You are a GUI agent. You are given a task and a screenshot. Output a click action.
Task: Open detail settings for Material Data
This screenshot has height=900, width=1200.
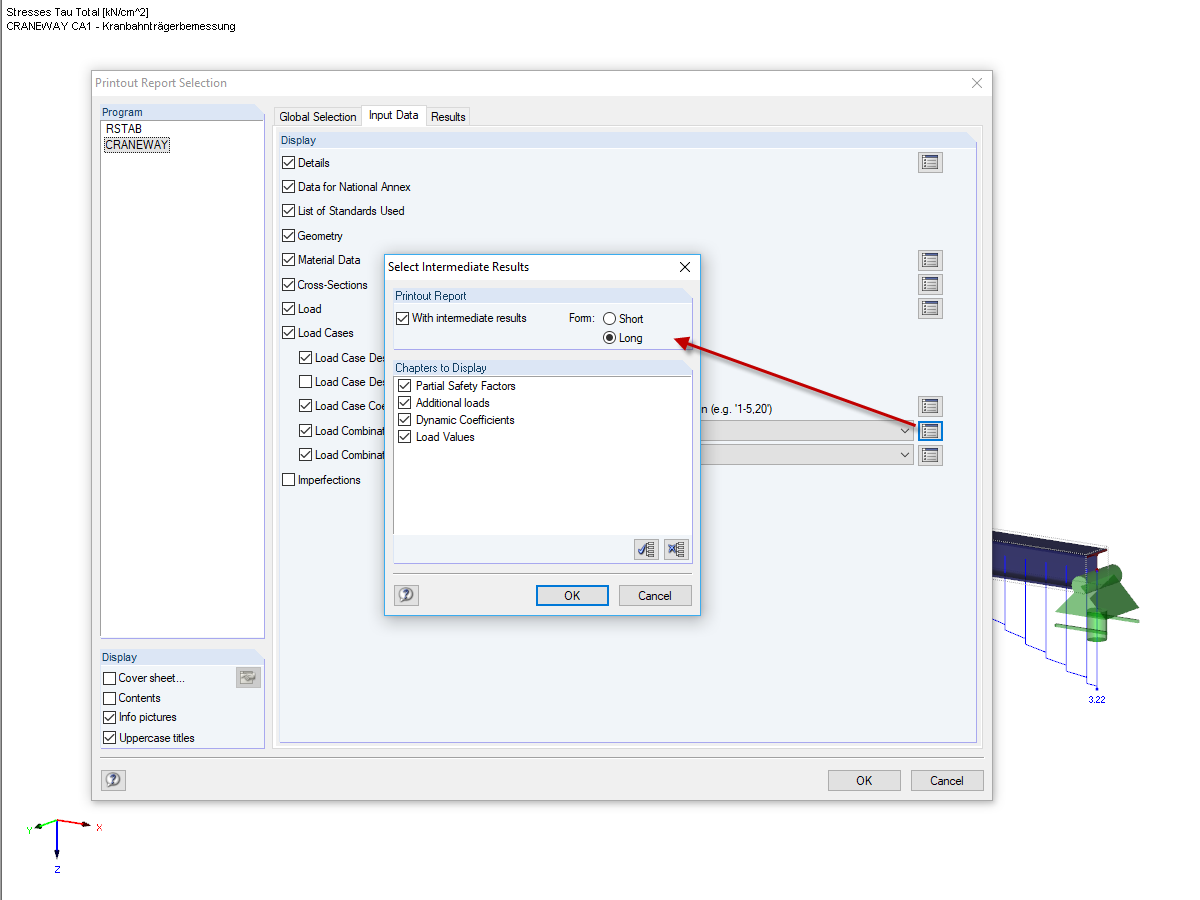tap(929, 259)
